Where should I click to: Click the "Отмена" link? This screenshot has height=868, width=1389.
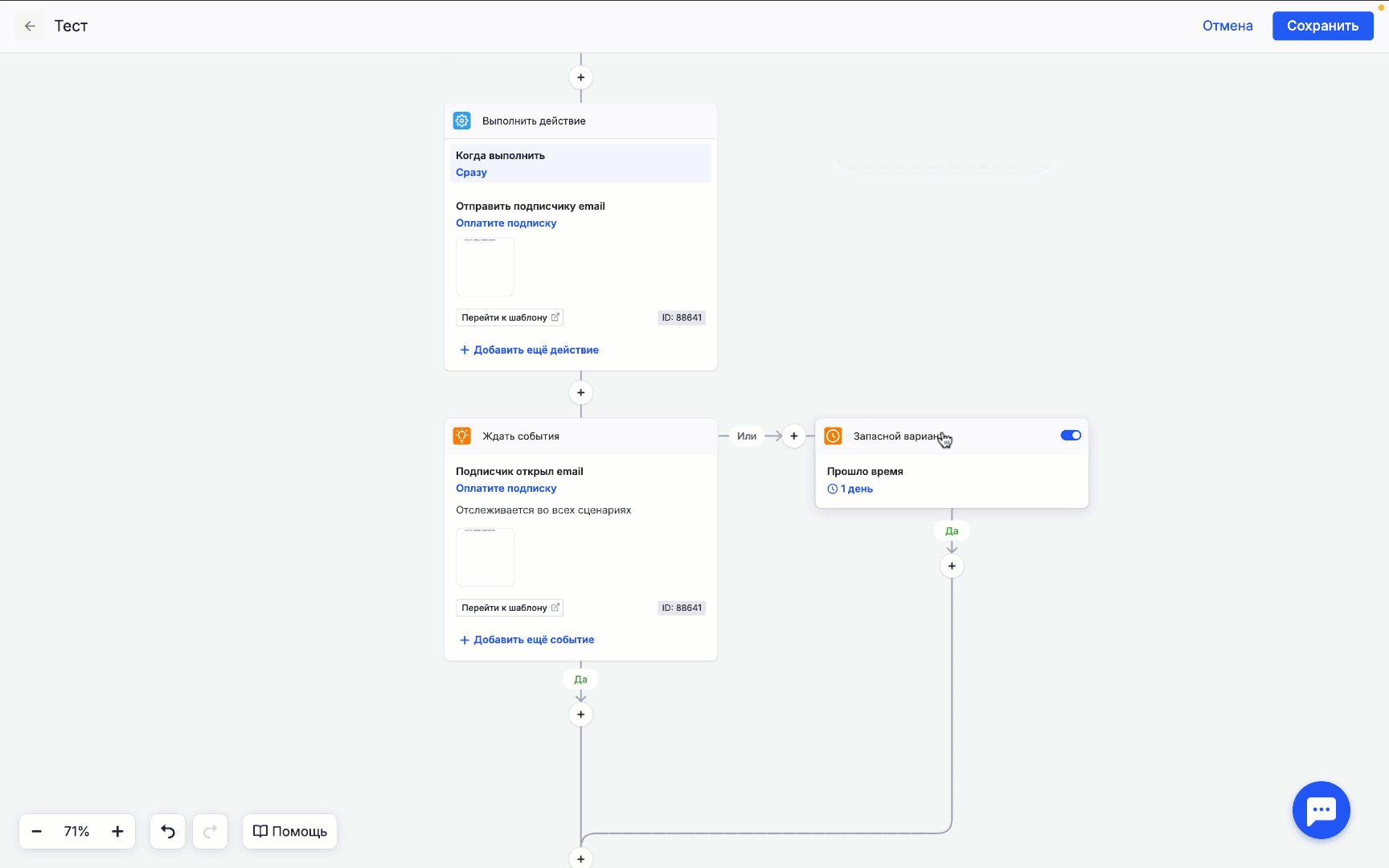pyautogui.click(x=1227, y=25)
